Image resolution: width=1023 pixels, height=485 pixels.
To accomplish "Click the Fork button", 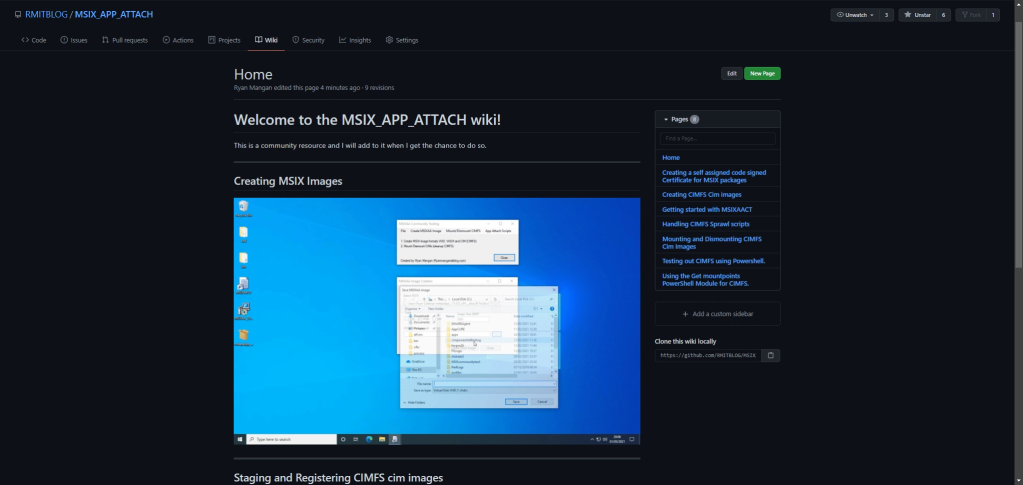I will tap(971, 15).
